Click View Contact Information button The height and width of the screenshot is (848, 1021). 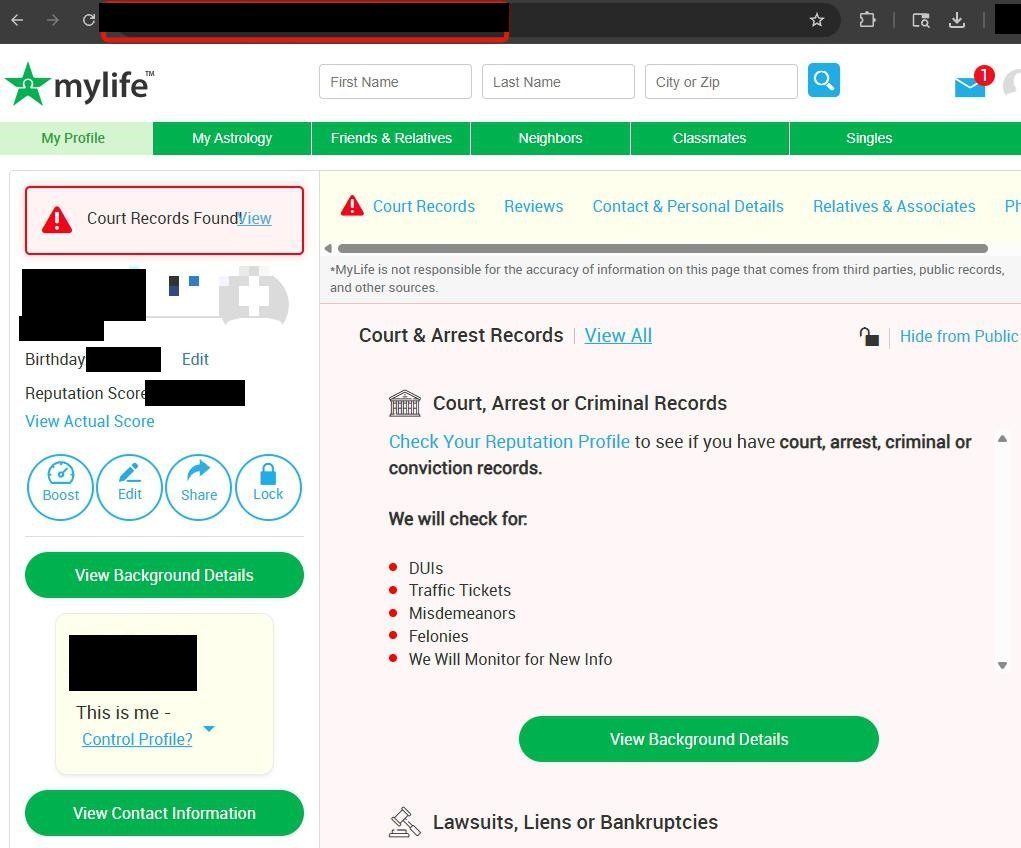tap(164, 813)
